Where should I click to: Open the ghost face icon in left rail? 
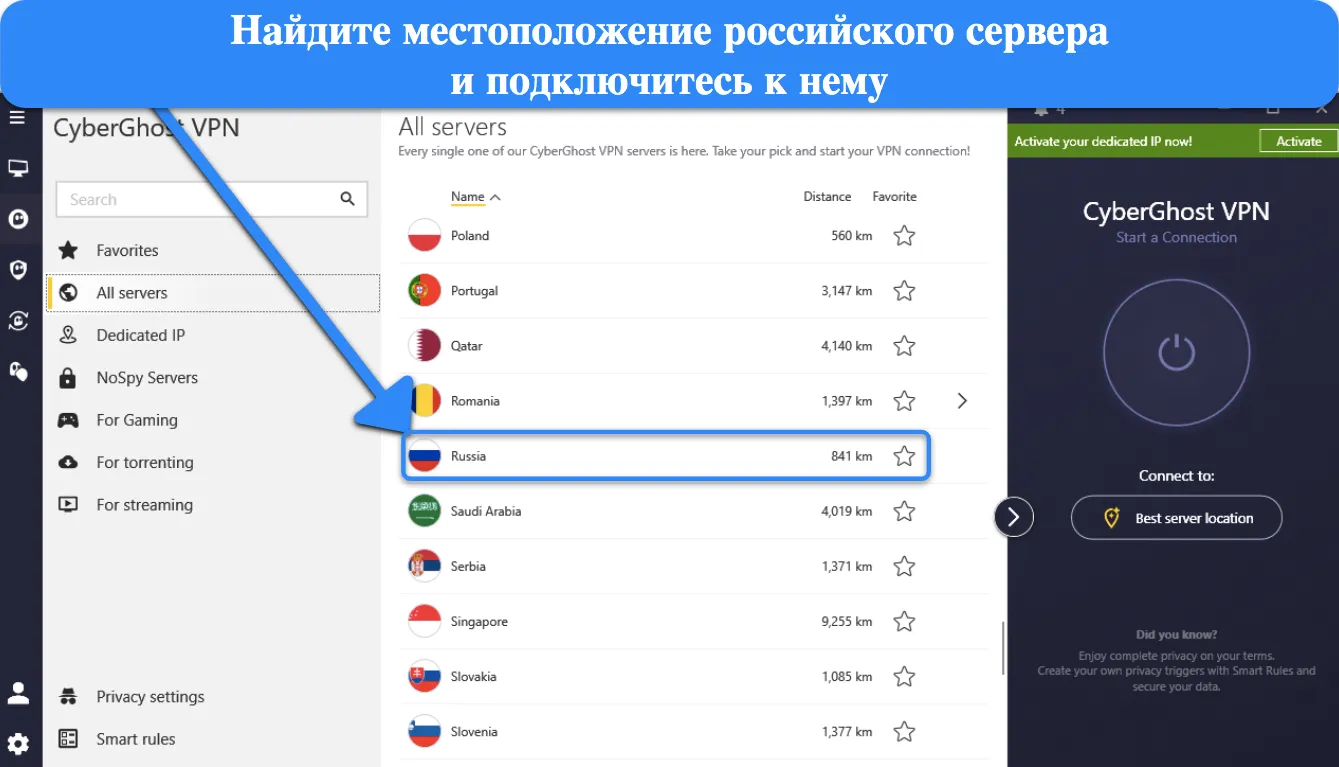18,219
